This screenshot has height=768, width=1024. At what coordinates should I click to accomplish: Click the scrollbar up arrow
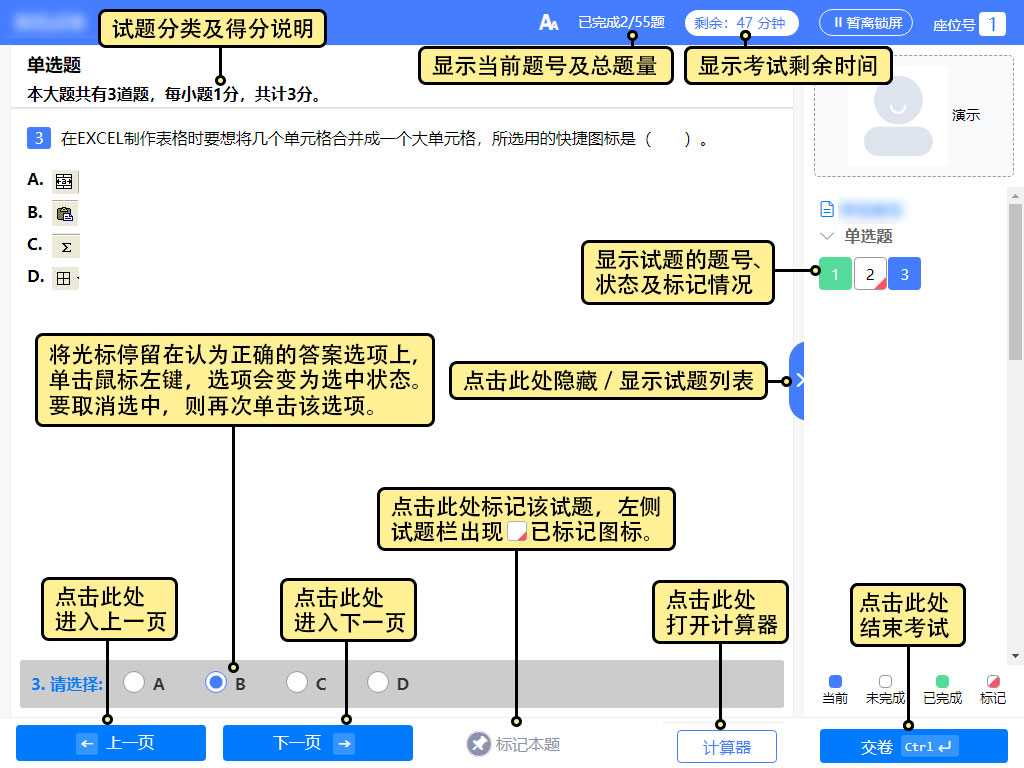1015,196
